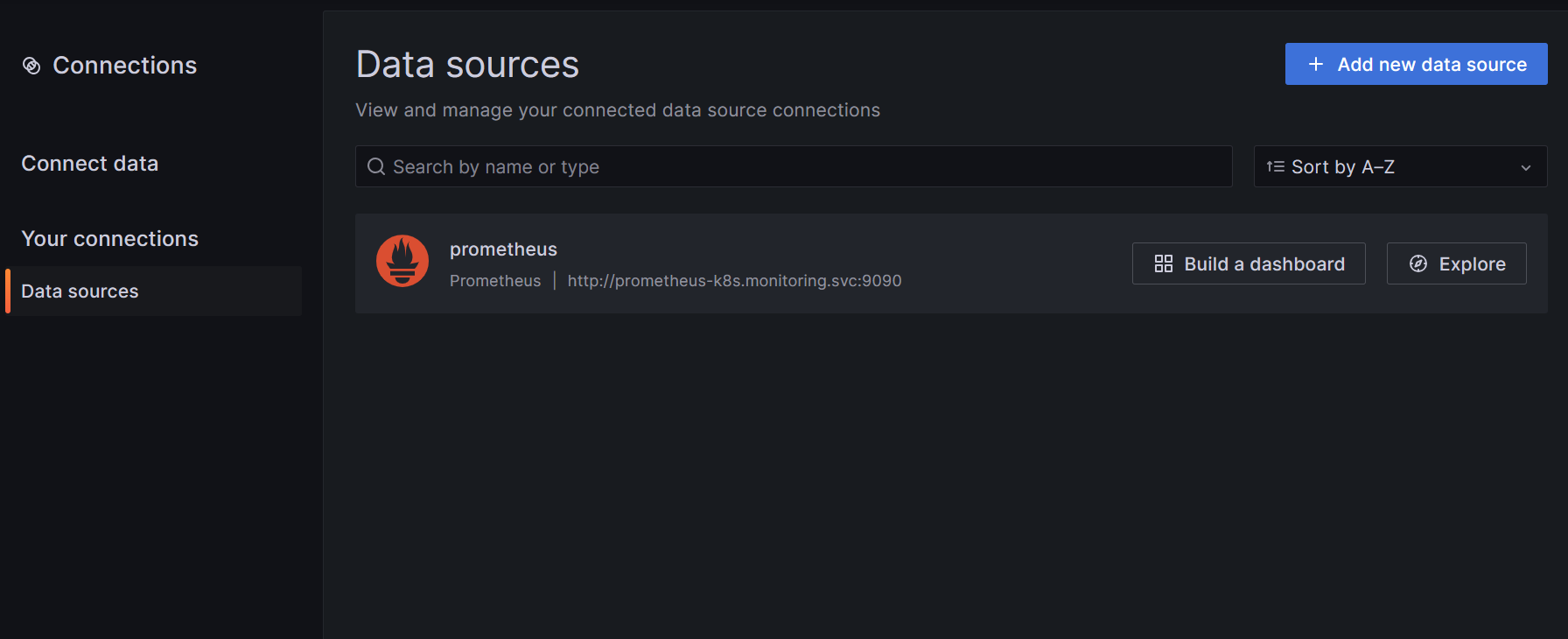The height and width of the screenshot is (639, 1568).
Task: Open the prometheus data source name
Action: [x=503, y=249]
